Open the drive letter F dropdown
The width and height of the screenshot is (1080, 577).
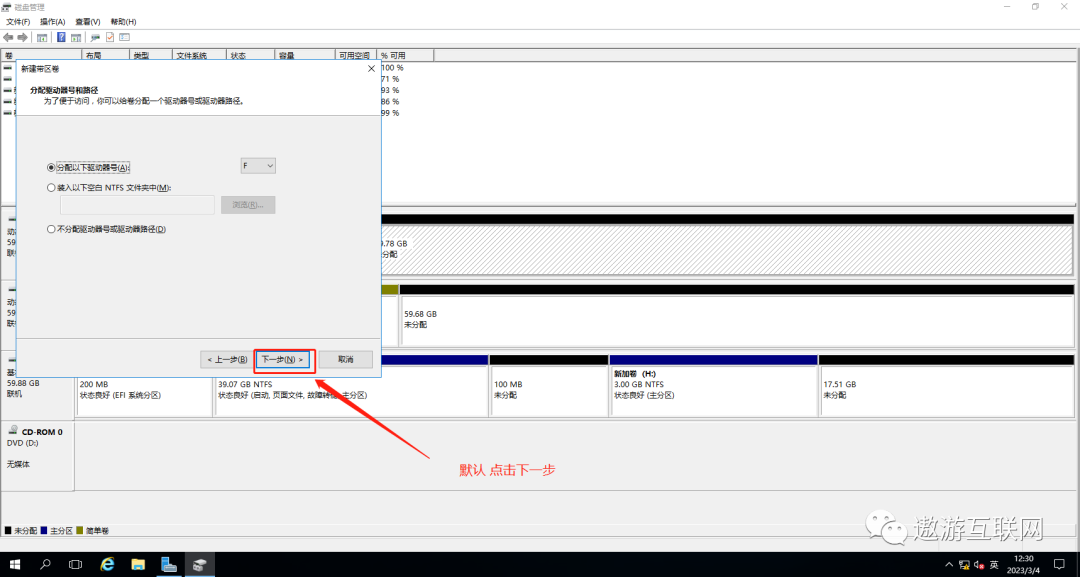tap(258, 166)
